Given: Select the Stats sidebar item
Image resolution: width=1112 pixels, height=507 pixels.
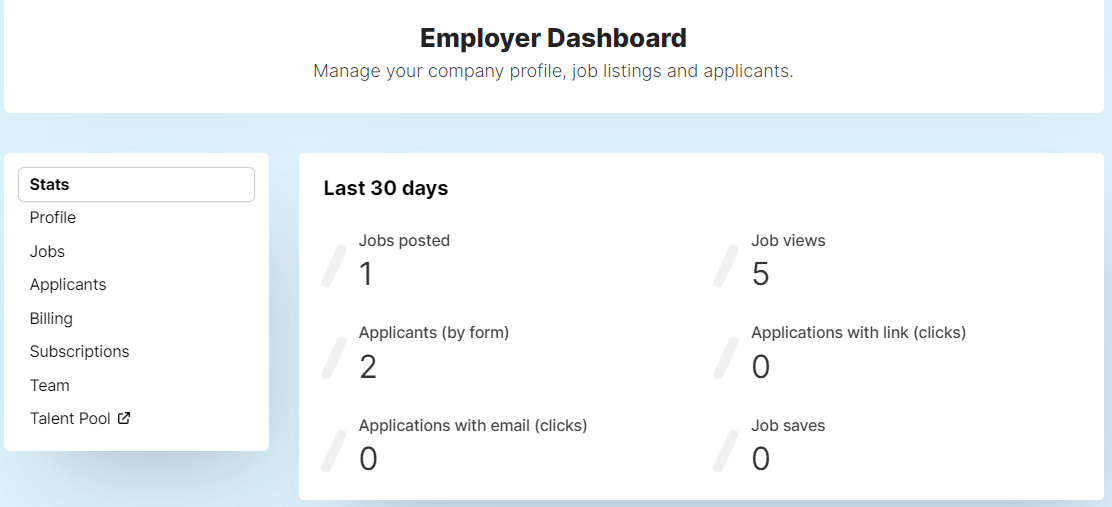Looking at the screenshot, I should pos(136,184).
